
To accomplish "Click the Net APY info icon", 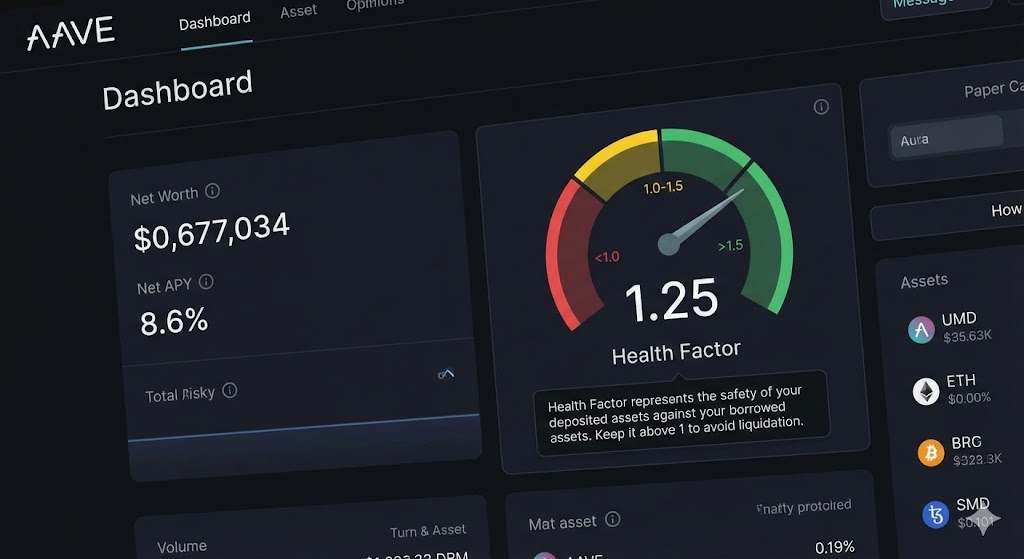I will pyautogui.click(x=206, y=283).
